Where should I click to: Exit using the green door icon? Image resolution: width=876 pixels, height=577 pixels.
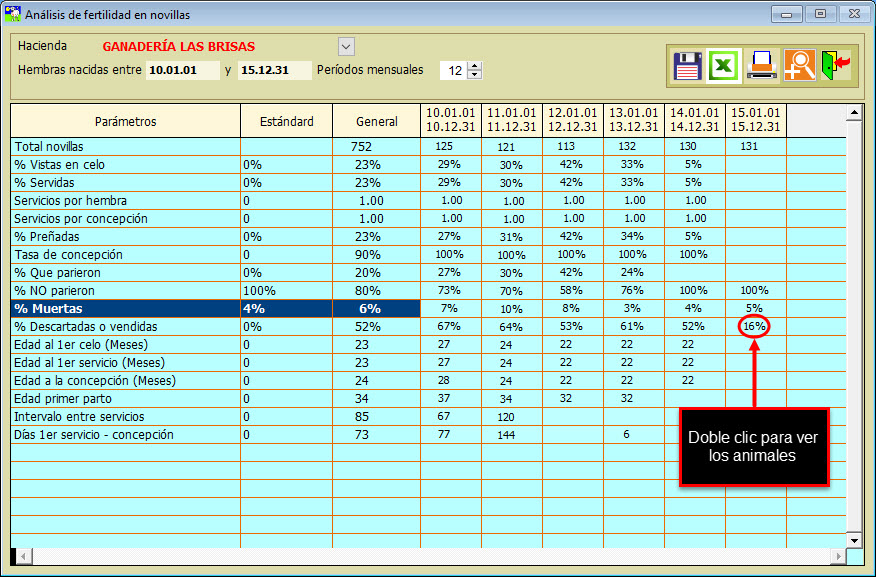pyautogui.click(x=835, y=65)
